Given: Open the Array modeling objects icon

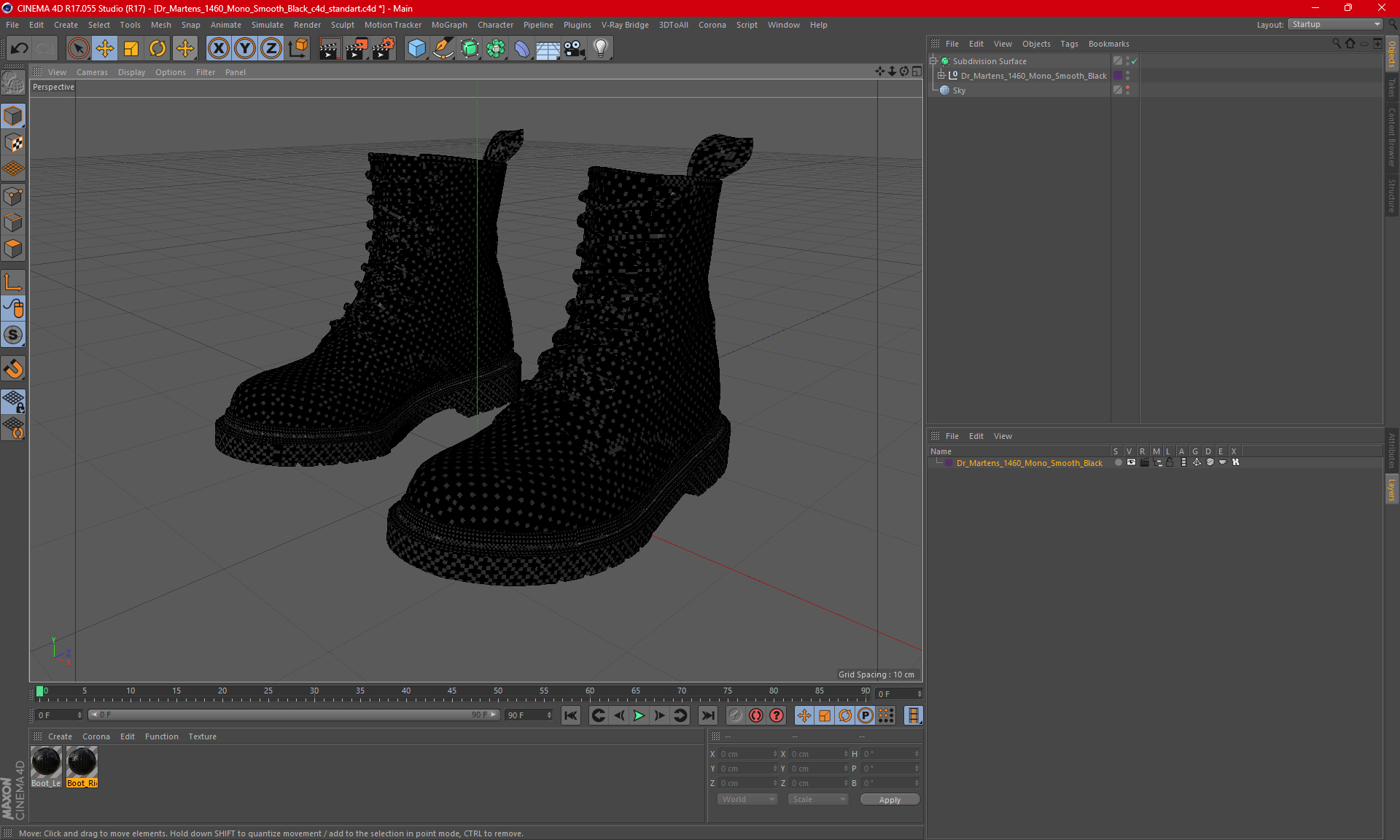Looking at the screenshot, I should (496, 49).
